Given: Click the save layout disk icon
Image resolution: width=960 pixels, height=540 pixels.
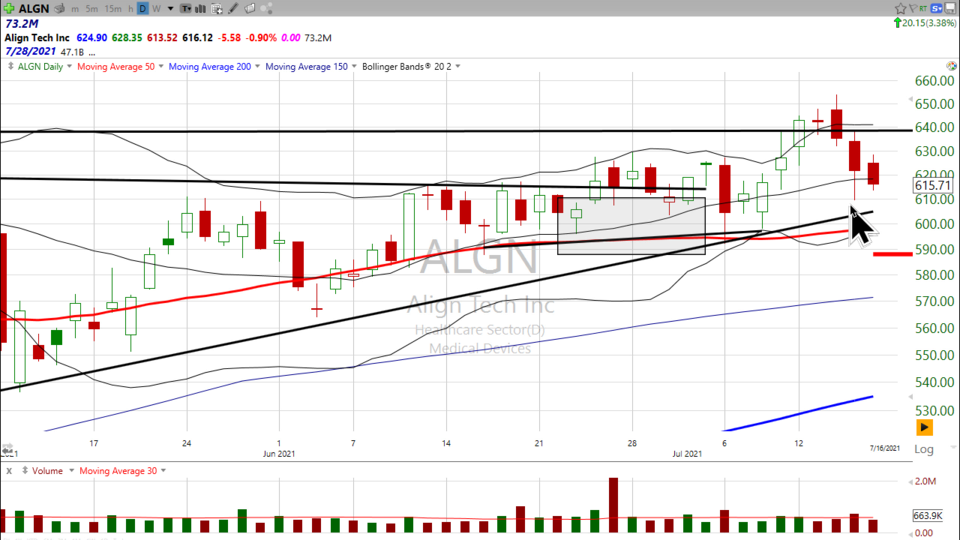Looking at the screenshot, I should [x=951, y=9].
